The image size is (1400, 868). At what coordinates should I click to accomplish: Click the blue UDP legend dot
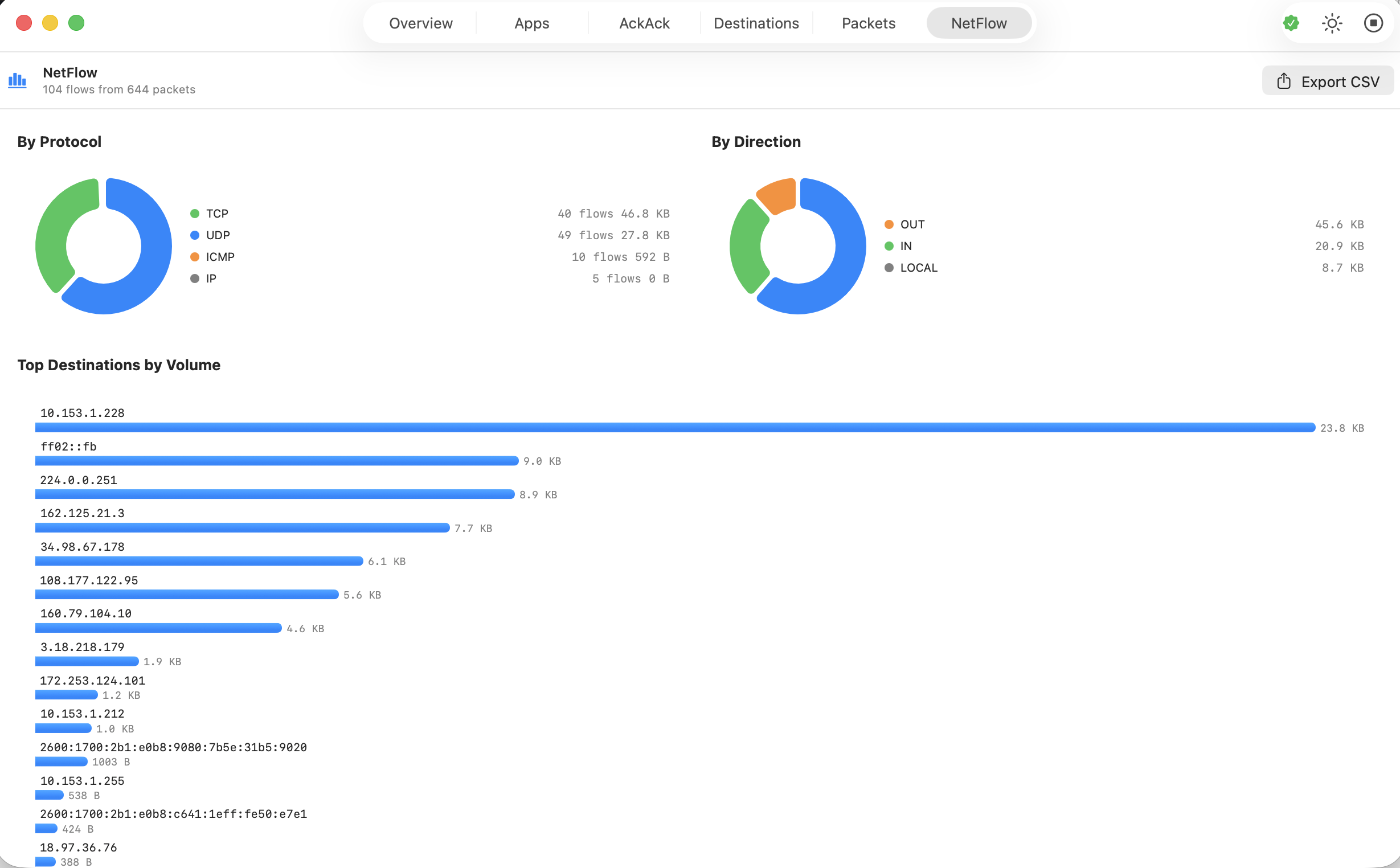pos(195,235)
